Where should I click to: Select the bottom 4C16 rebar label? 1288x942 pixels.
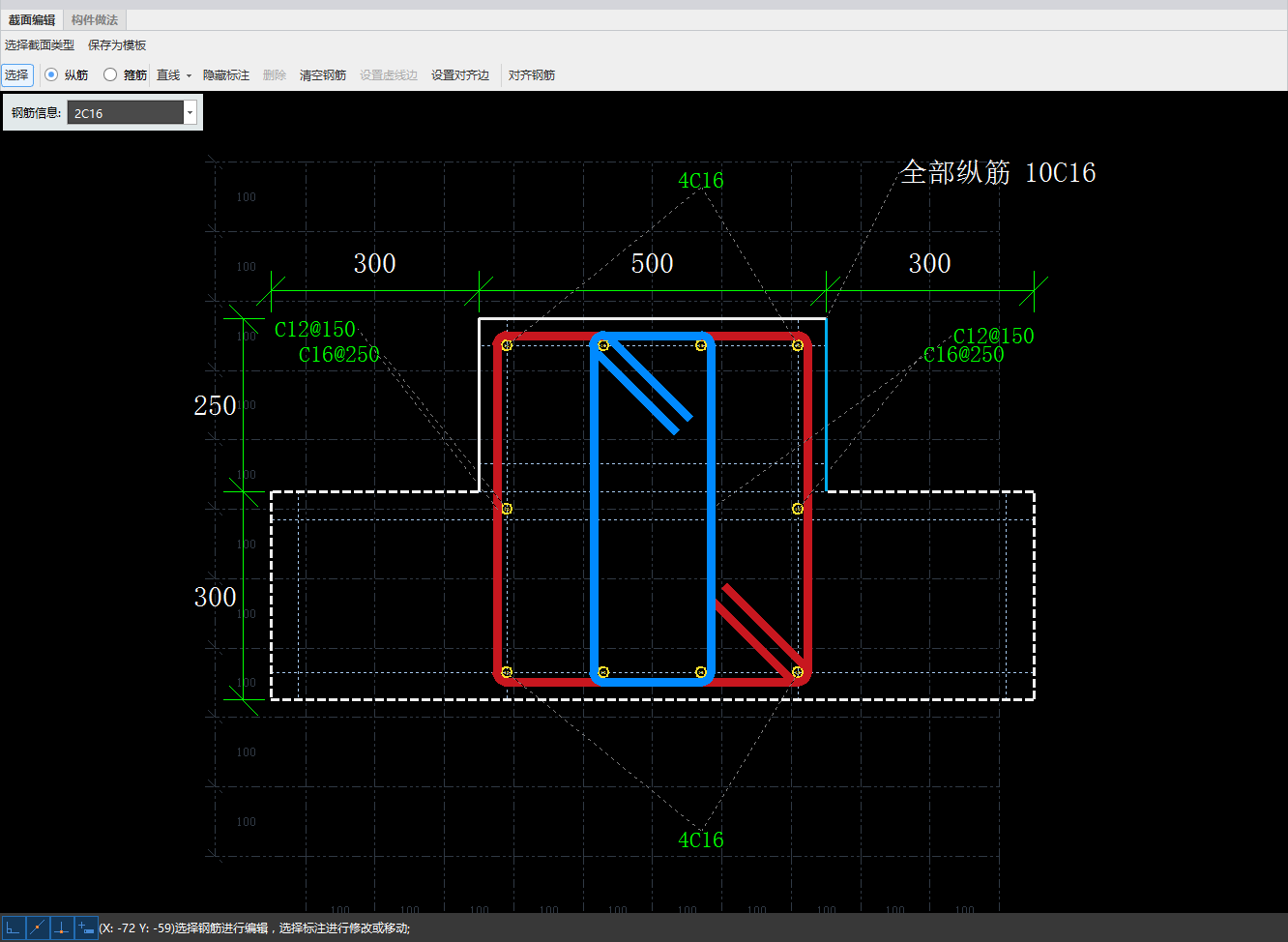click(x=701, y=840)
